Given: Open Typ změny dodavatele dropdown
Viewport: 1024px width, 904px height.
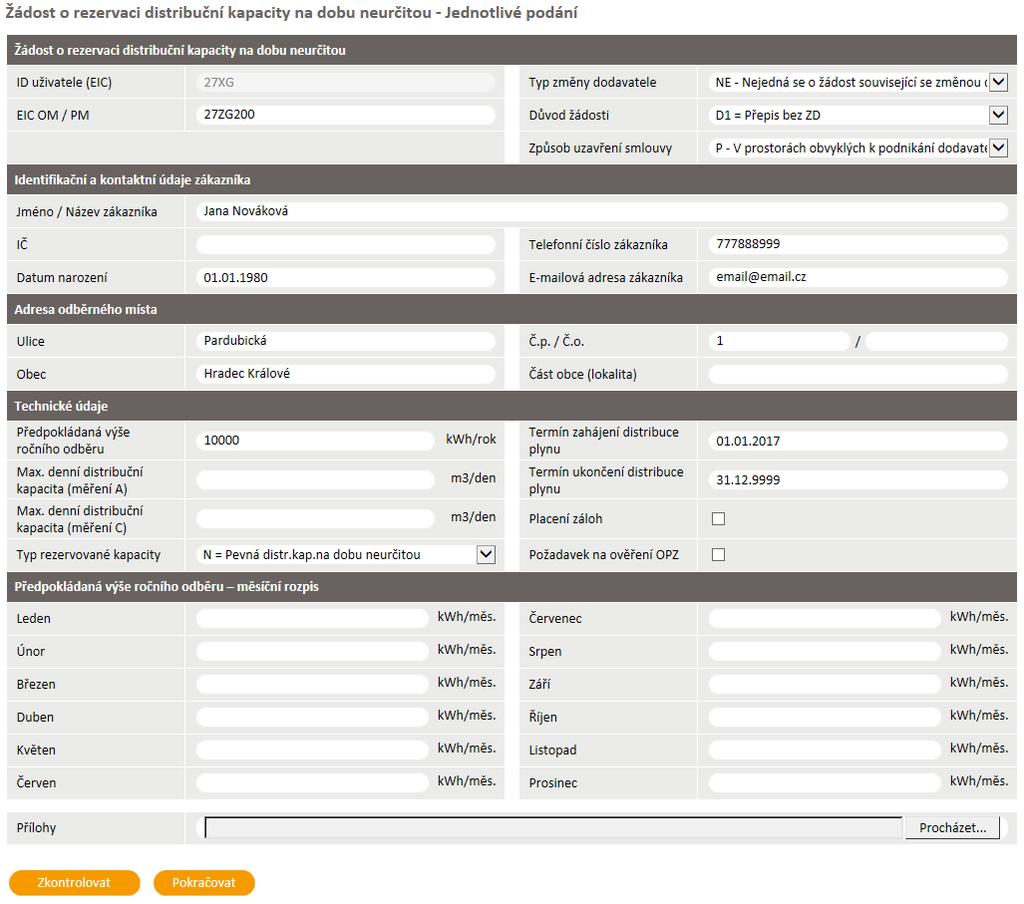Looking at the screenshot, I should tap(858, 82).
